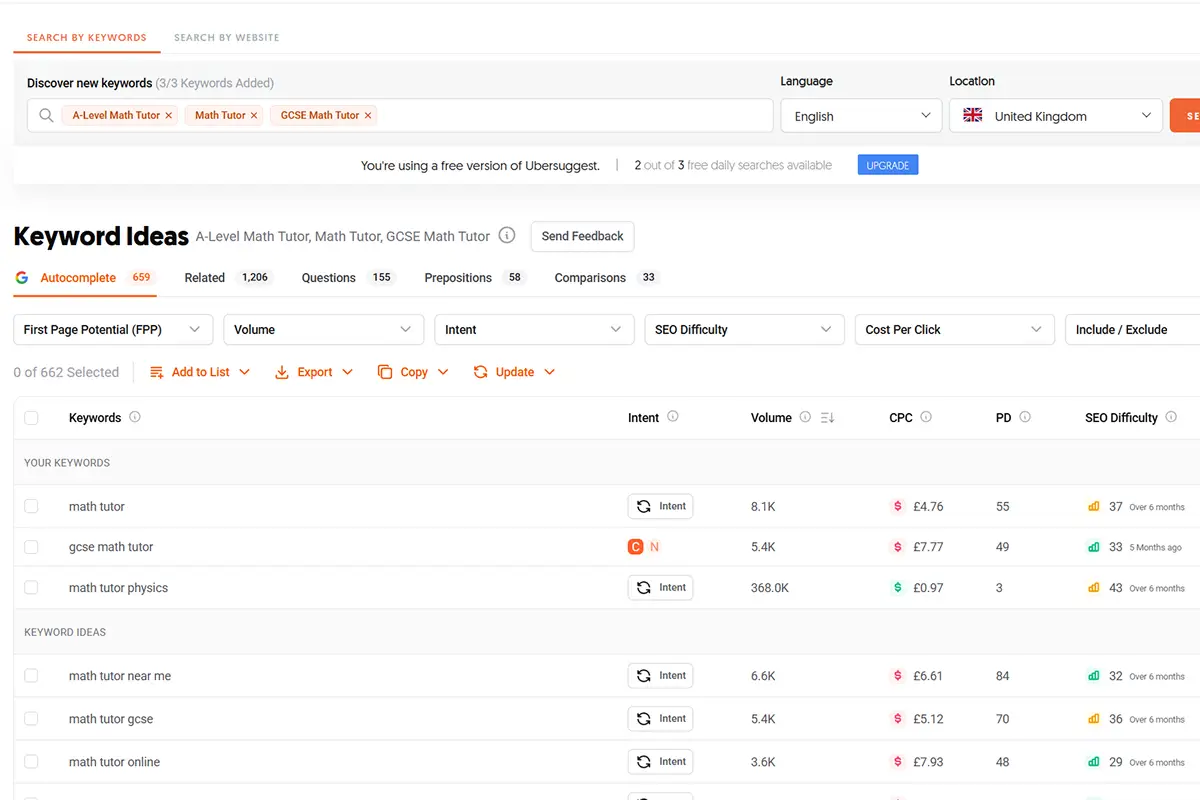Open the Language dropdown set to English
Viewport: 1200px width, 800px height.
click(860, 115)
